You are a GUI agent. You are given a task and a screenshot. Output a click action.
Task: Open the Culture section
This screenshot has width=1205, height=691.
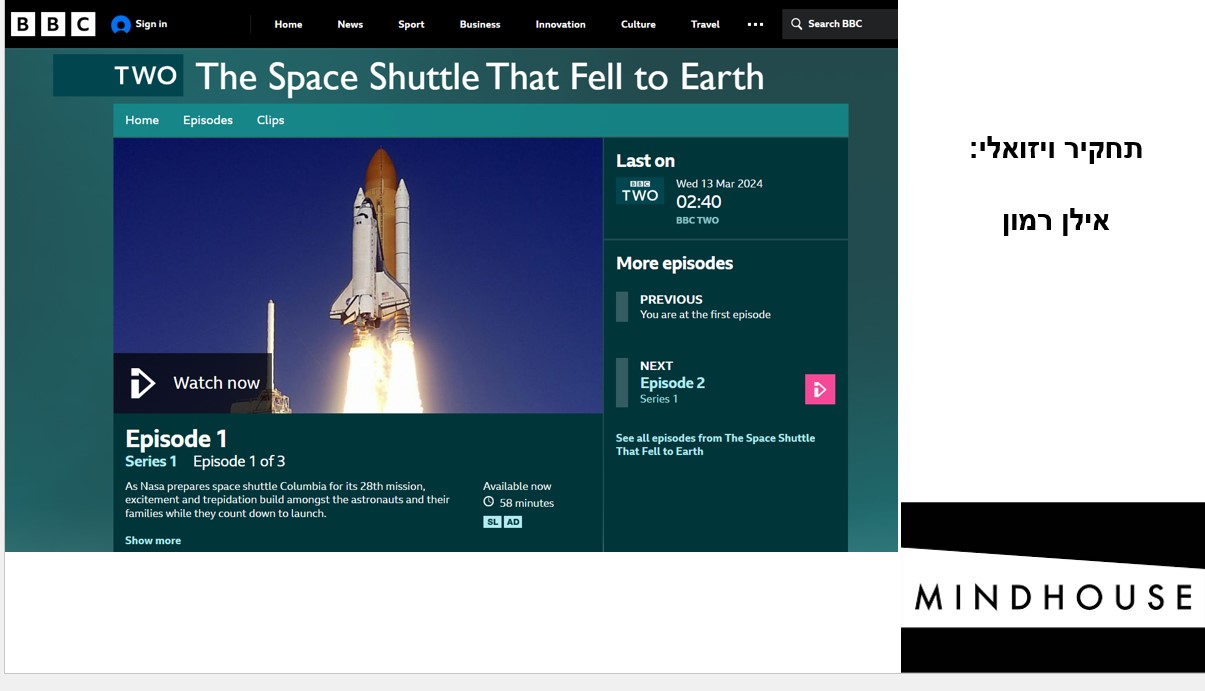click(x=638, y=24)
